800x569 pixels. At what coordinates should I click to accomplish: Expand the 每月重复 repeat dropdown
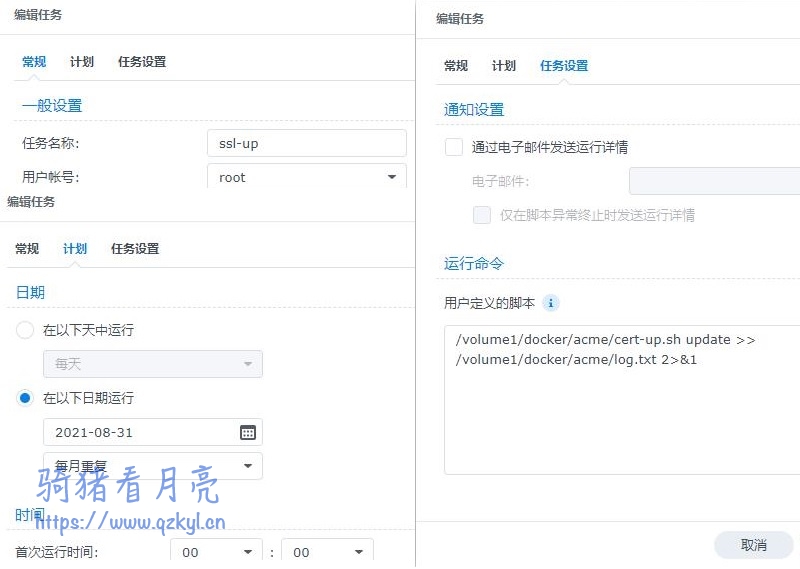153,466
